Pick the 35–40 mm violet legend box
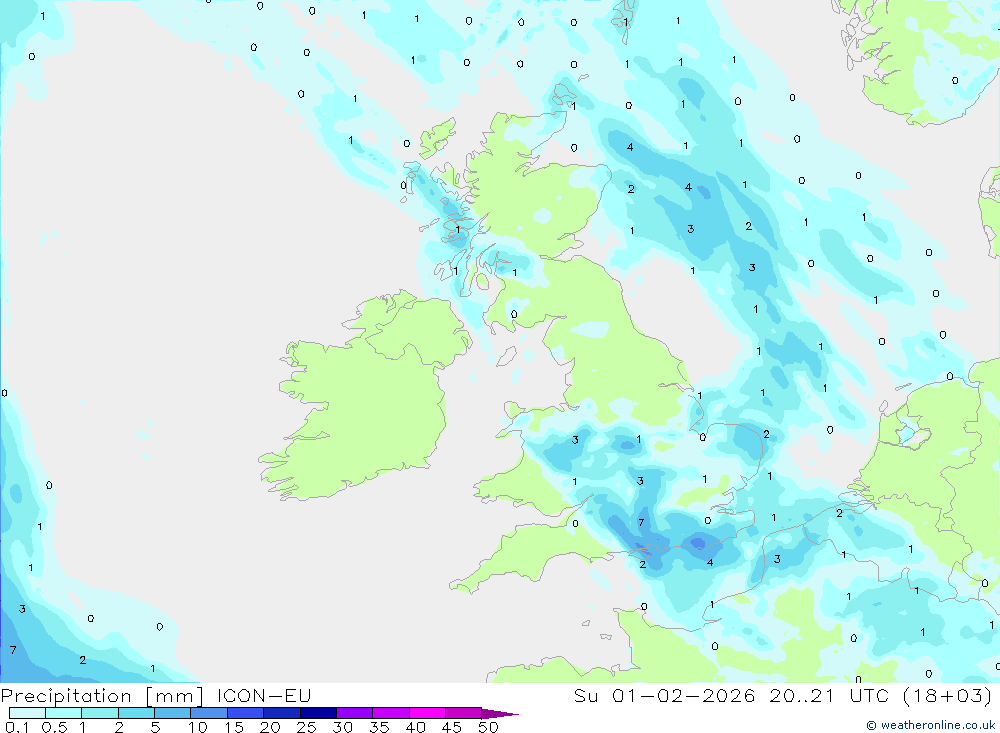The width and height of the screenshot is (1000, 733). 391,713
